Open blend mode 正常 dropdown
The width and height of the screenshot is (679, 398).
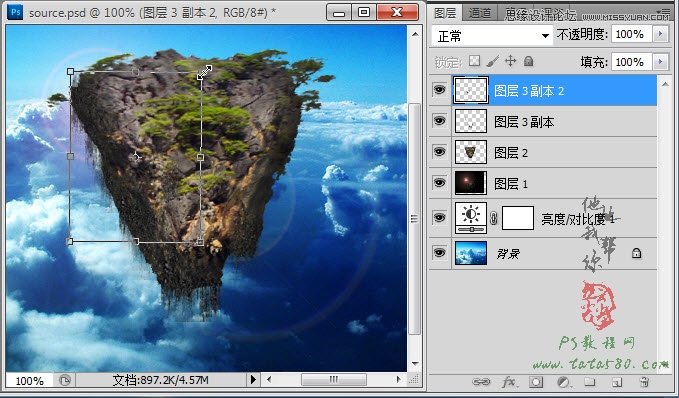(492, 36)
